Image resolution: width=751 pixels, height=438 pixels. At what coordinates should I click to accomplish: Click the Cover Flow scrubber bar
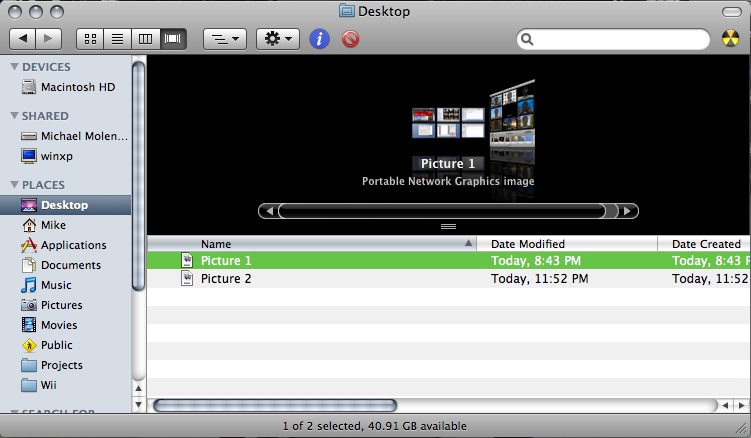[x=441, y=211]
